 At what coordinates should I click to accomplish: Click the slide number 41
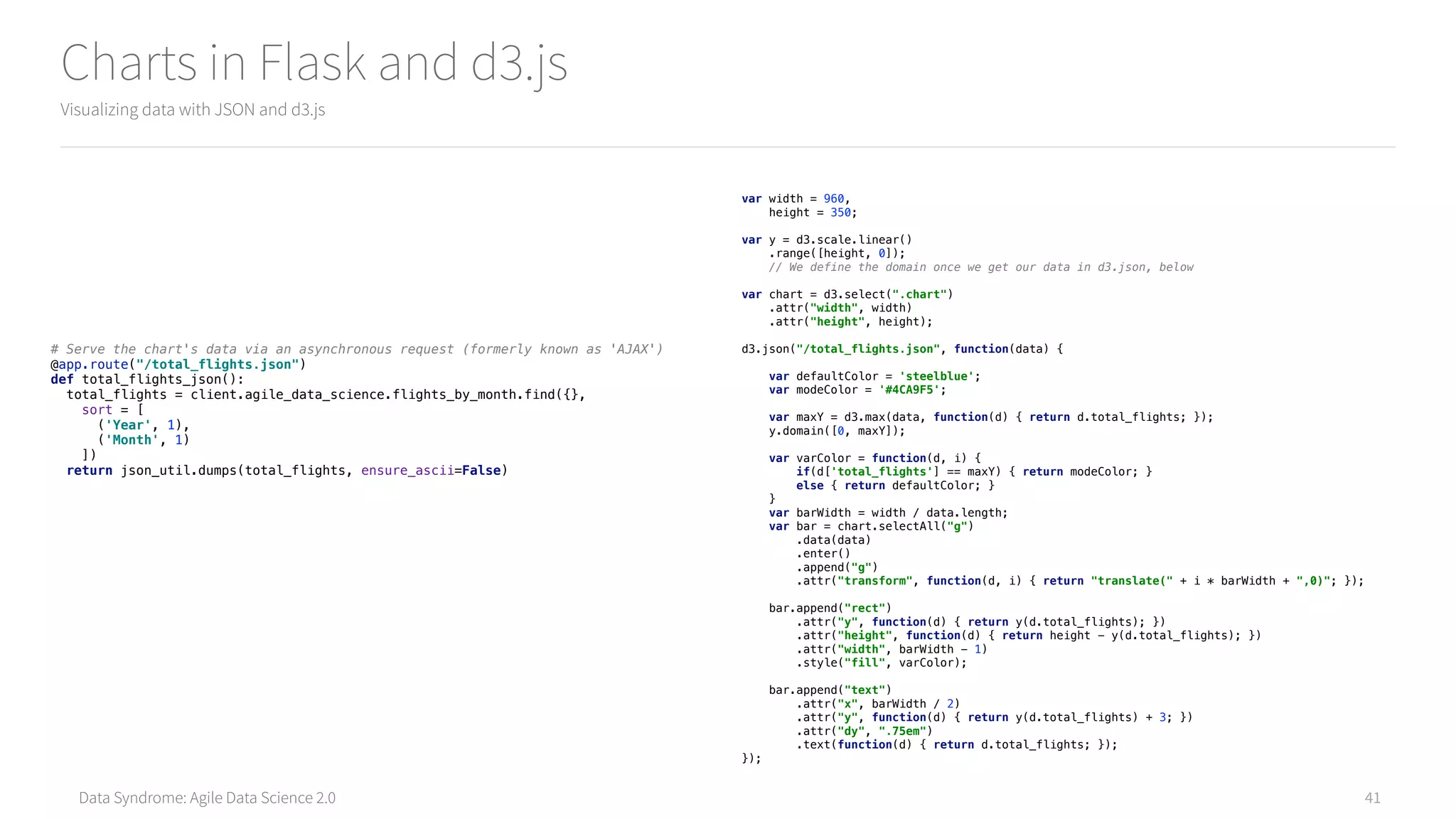[x=1372, y=798]
